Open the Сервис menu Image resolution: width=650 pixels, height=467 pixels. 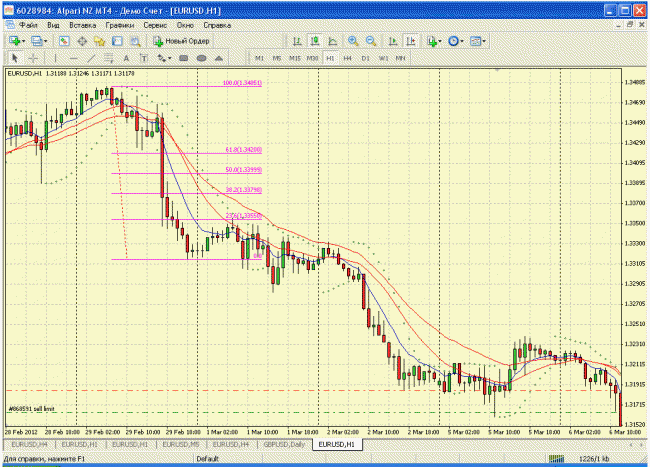click(155, 25)
